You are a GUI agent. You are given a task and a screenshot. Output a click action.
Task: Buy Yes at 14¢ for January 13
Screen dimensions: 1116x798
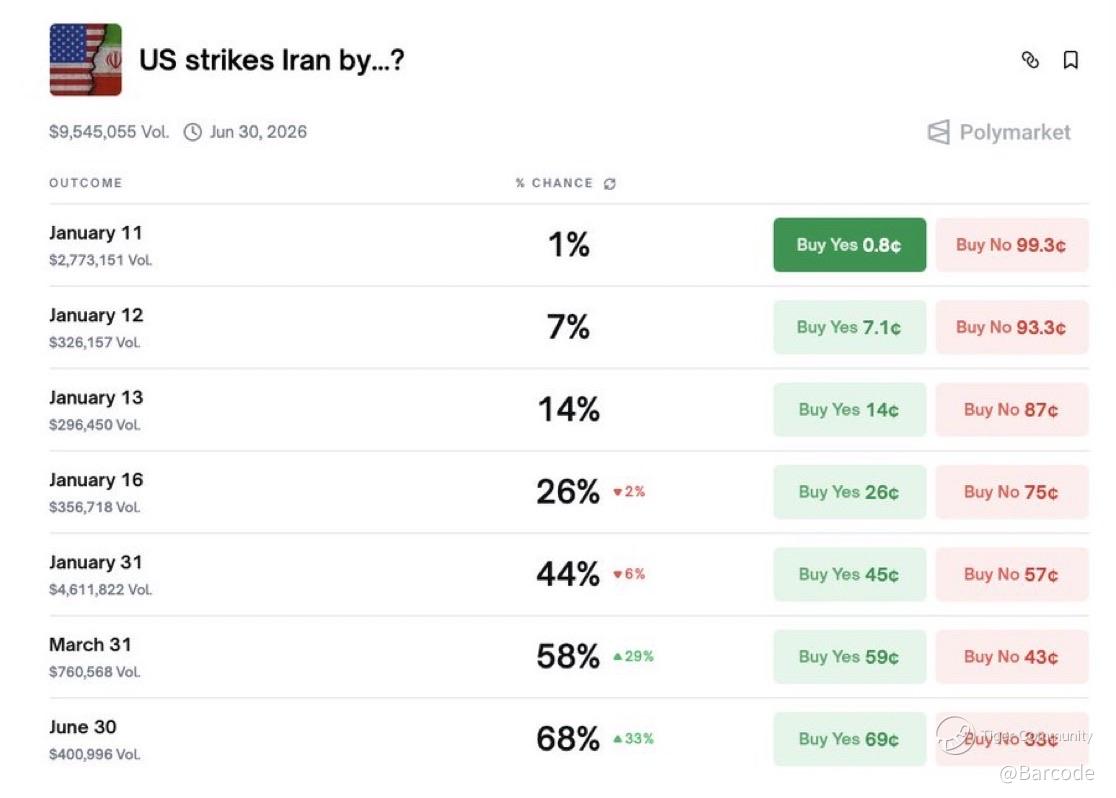tap(849, 409)
